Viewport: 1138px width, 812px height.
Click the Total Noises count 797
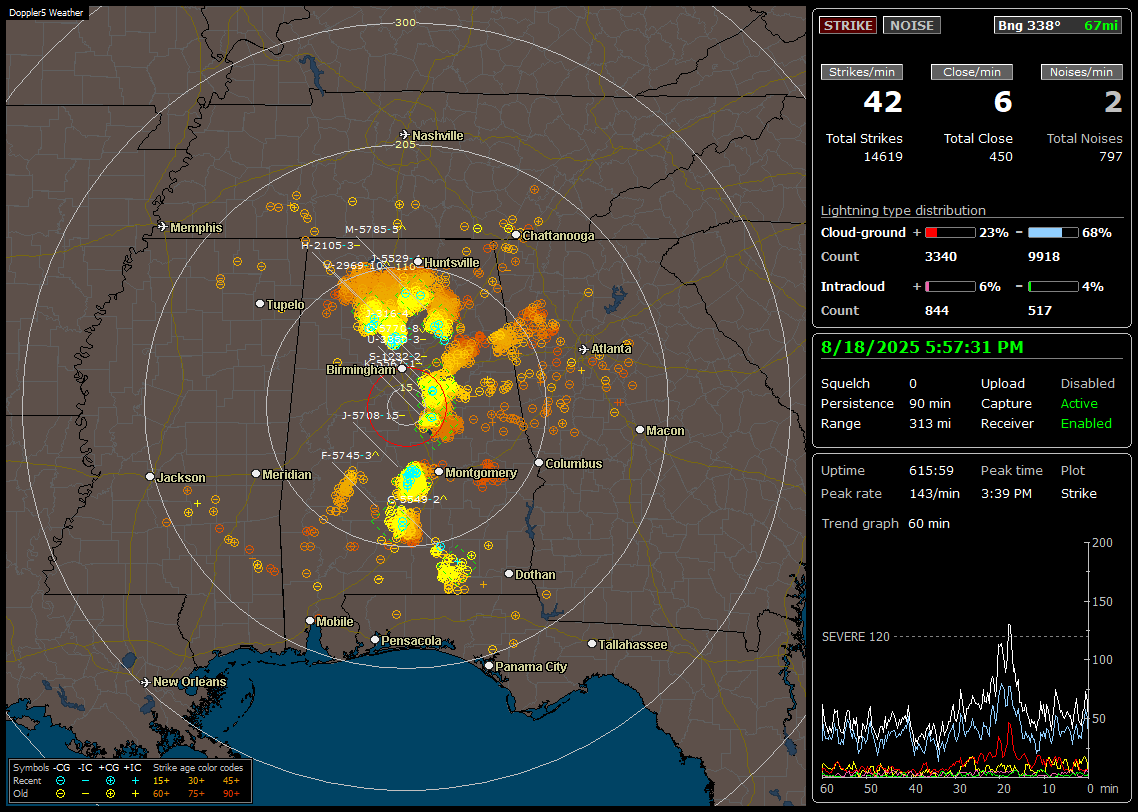[x=1110, y=157]
